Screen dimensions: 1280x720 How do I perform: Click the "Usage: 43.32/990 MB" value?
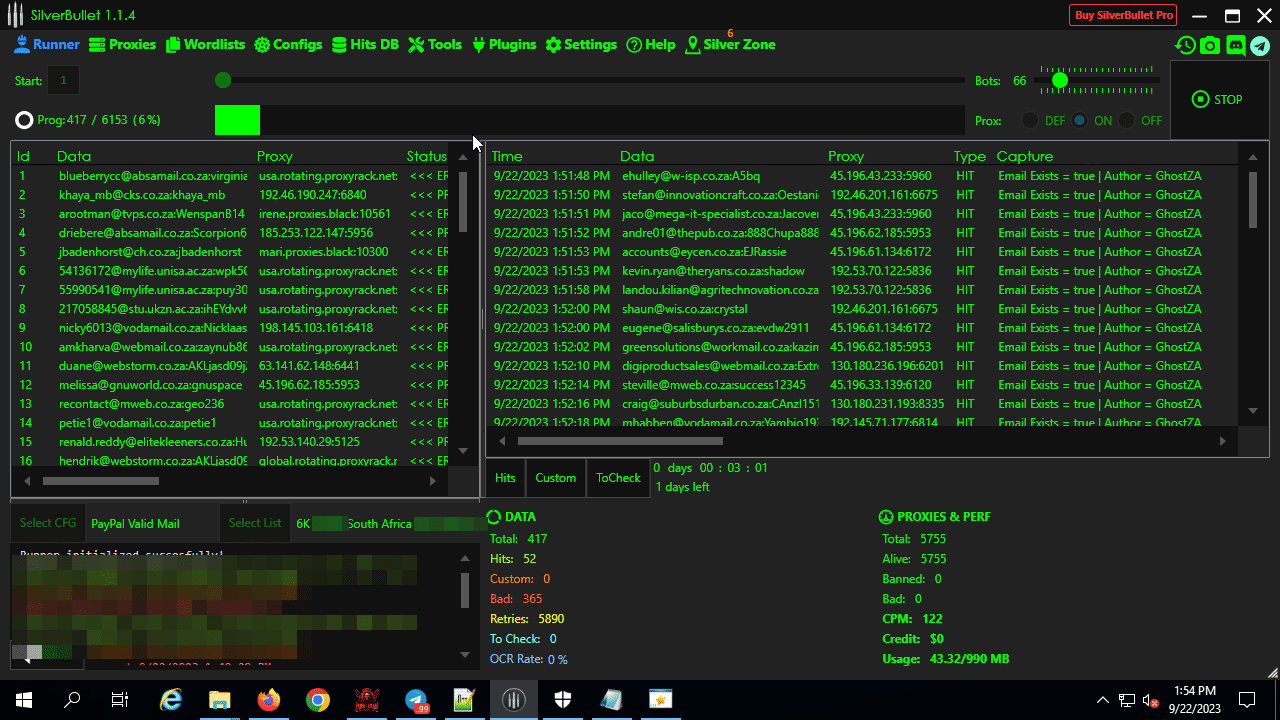(946, 659)
